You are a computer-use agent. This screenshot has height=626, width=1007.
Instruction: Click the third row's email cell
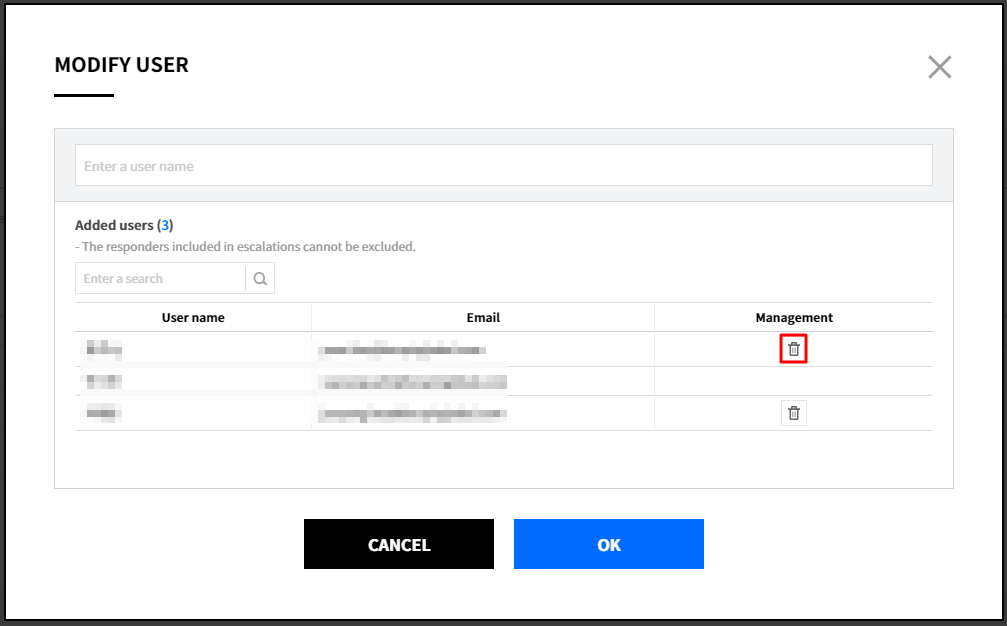coord(412,413)
